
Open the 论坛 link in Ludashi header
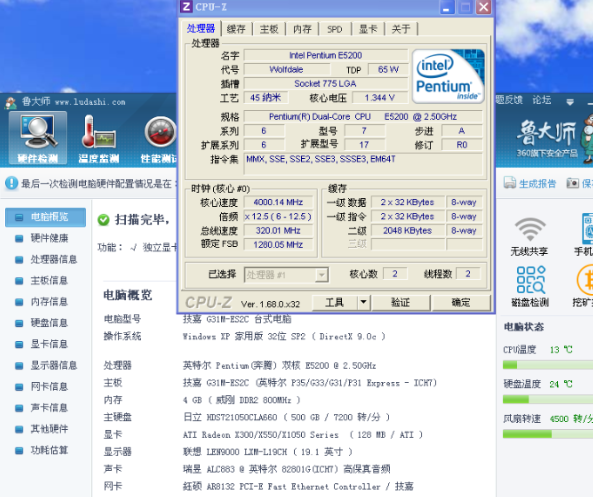542,100
